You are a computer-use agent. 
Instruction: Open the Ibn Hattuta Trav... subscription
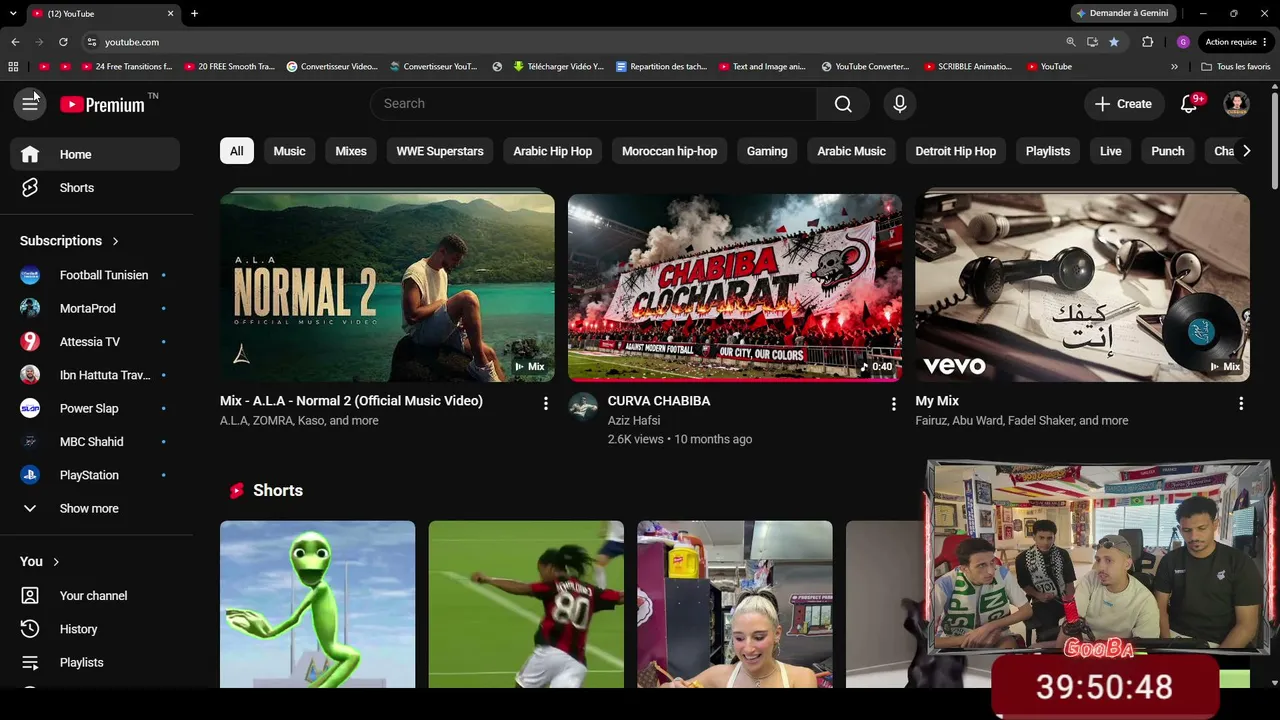click(x=95, y=375)
